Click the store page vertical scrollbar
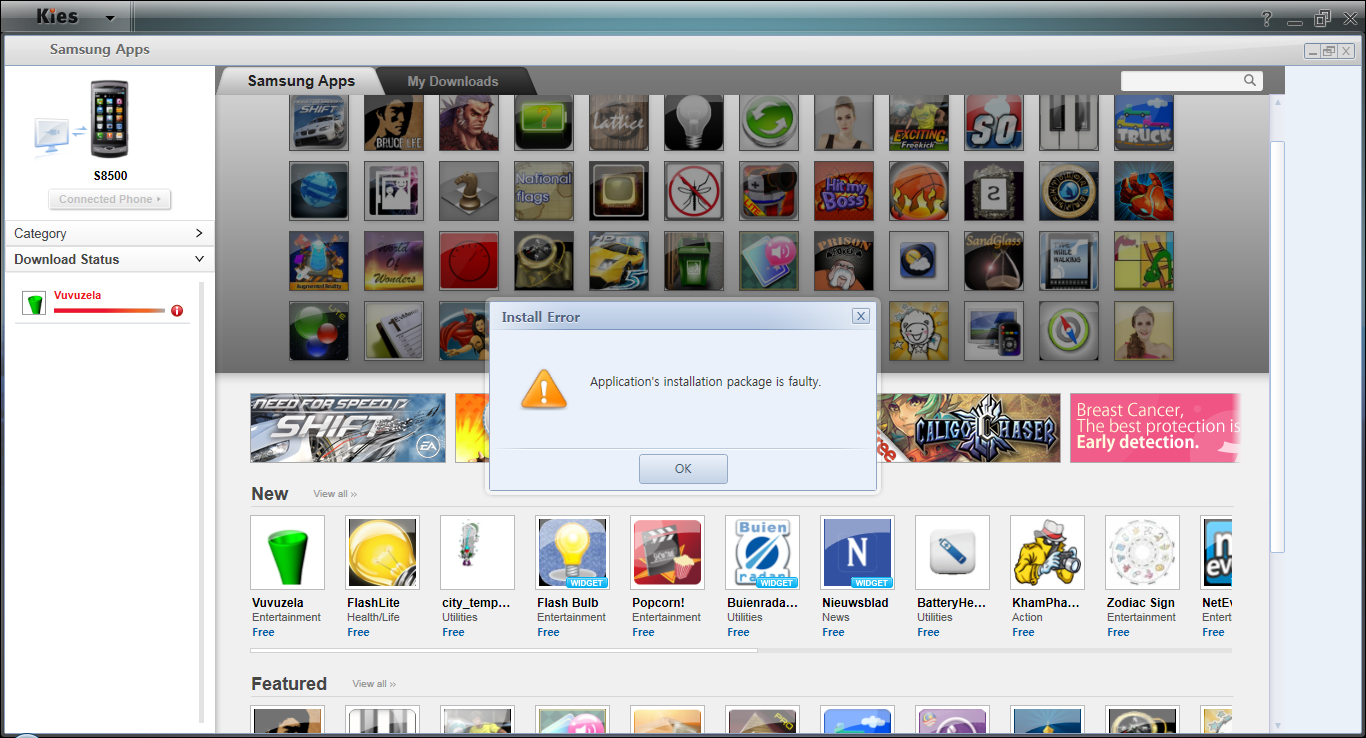Viewport: 1366px width, 738px height. 1276,346
